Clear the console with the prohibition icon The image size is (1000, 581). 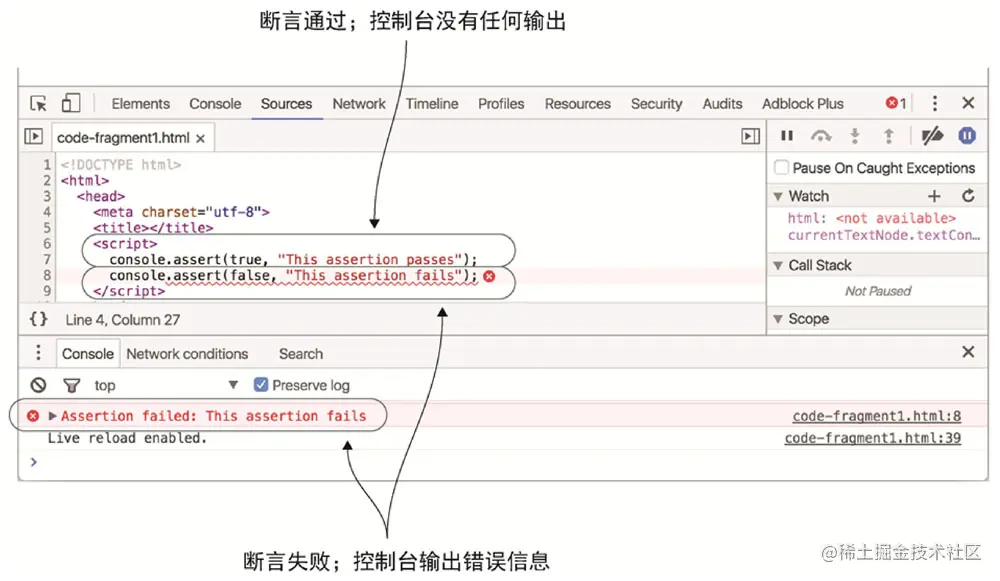pyautogui.click(x=39, y=385)
